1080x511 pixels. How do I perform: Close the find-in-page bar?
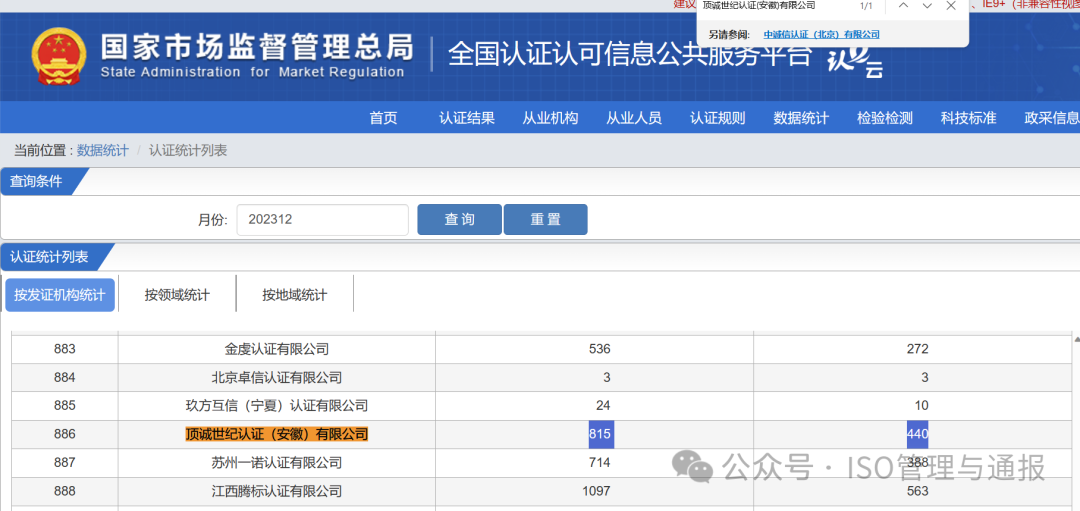click(x=951, y=6)
